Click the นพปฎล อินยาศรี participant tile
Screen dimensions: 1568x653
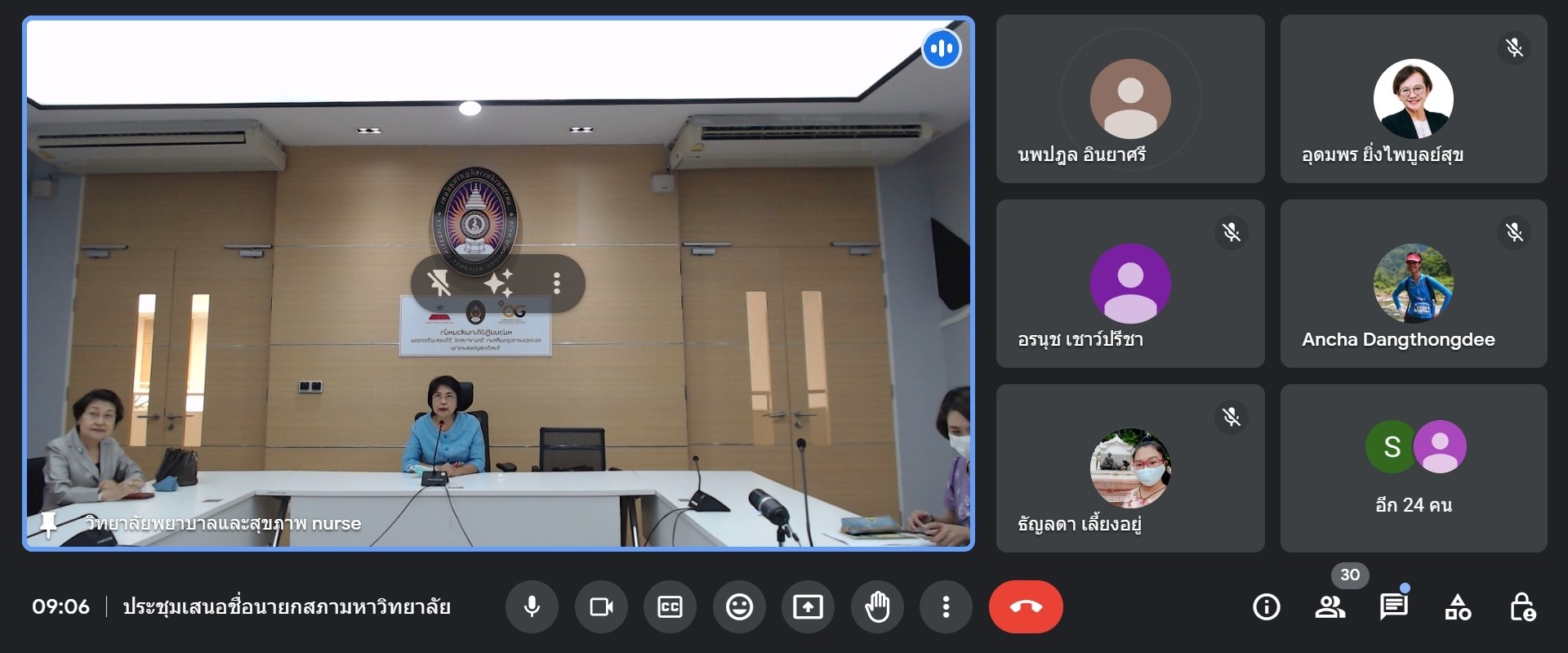click(1130, 99)
